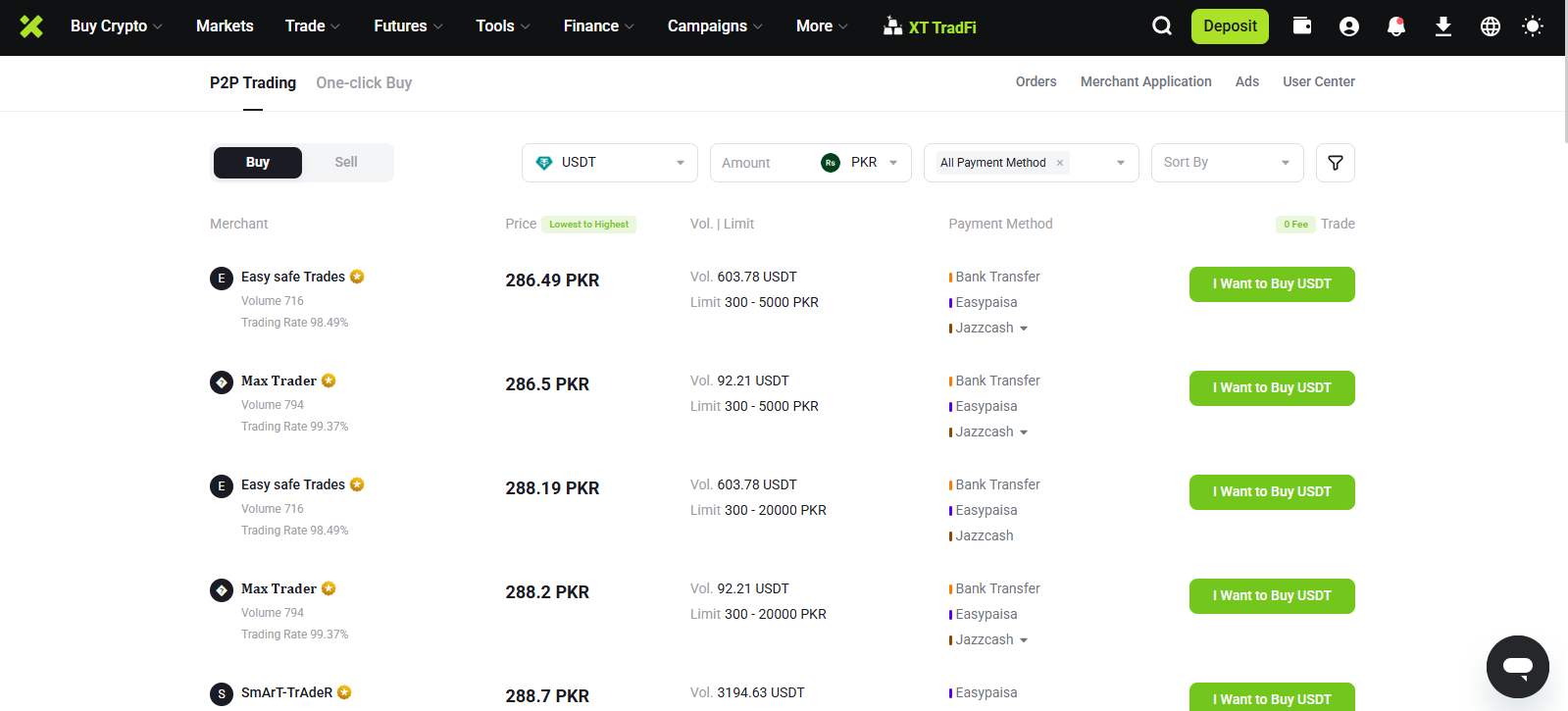The height and width of the screenshot is (711, 1568).
Task: Switch to the Sell toggle
Action: click(346, 163)
